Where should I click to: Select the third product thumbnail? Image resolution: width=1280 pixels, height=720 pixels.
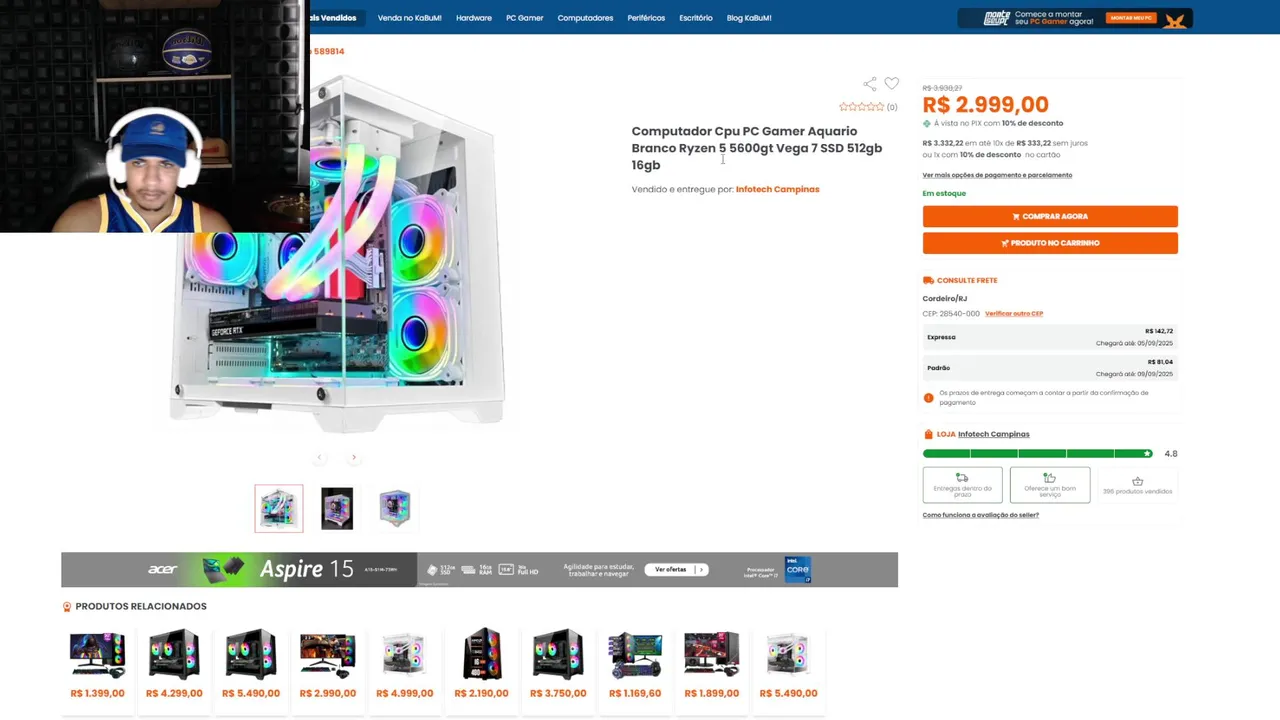point(395,508)
